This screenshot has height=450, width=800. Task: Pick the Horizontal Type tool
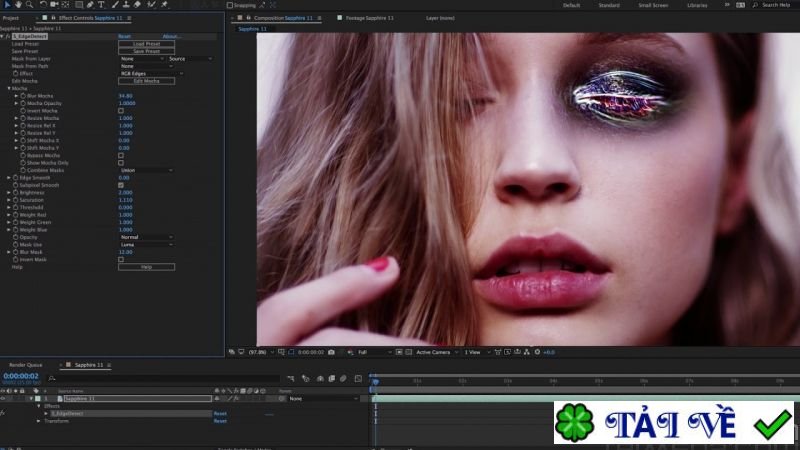102,5
